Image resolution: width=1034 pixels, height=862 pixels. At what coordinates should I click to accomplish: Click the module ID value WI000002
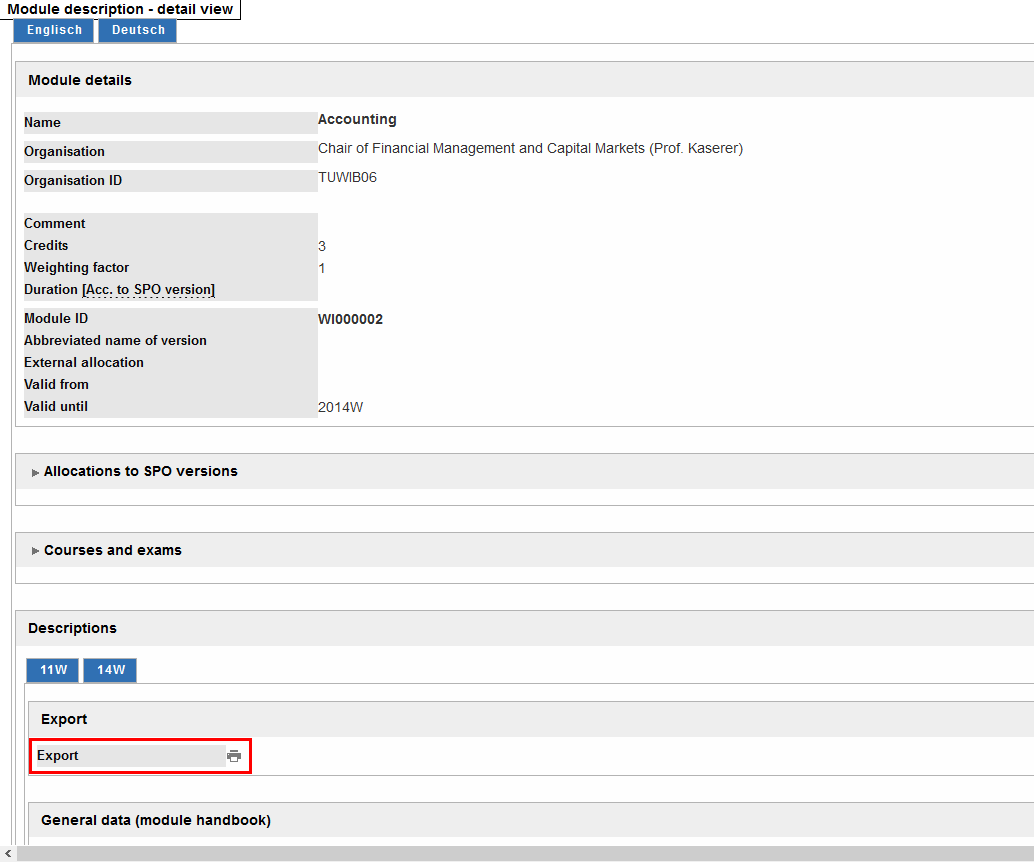tap(350, 320)
